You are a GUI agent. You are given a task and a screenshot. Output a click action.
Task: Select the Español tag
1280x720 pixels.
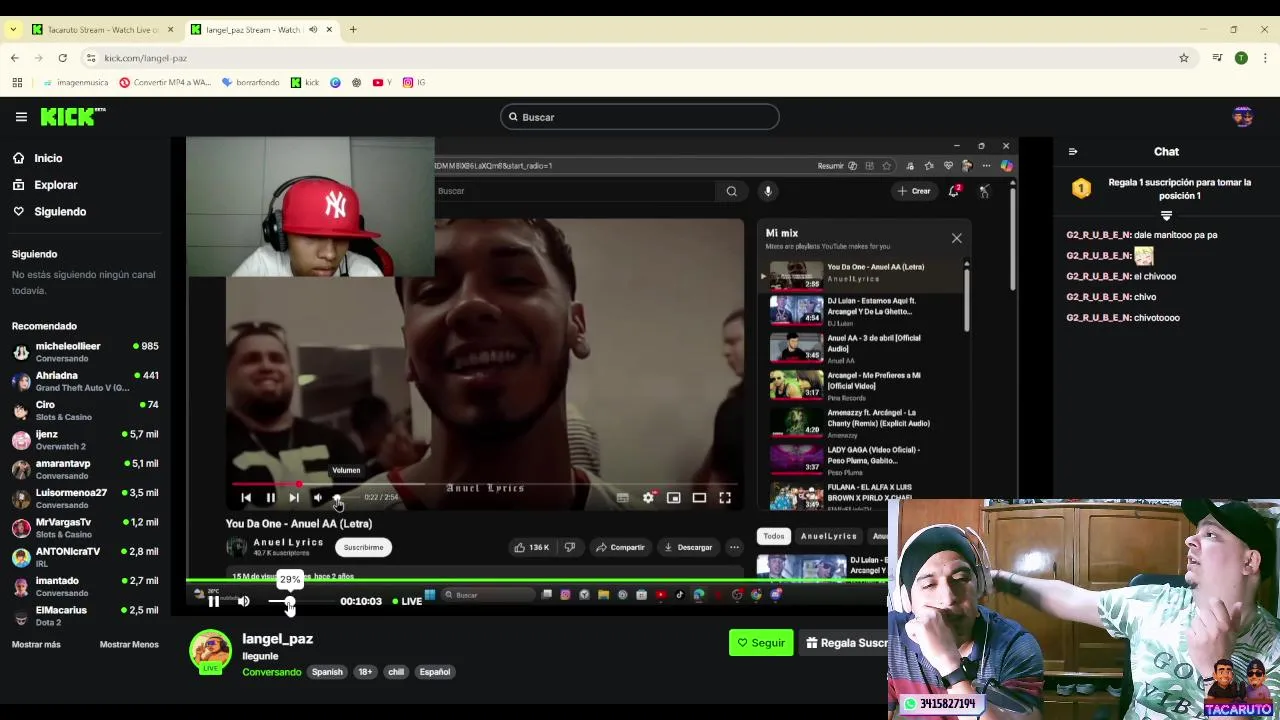[x=435, y=672]
